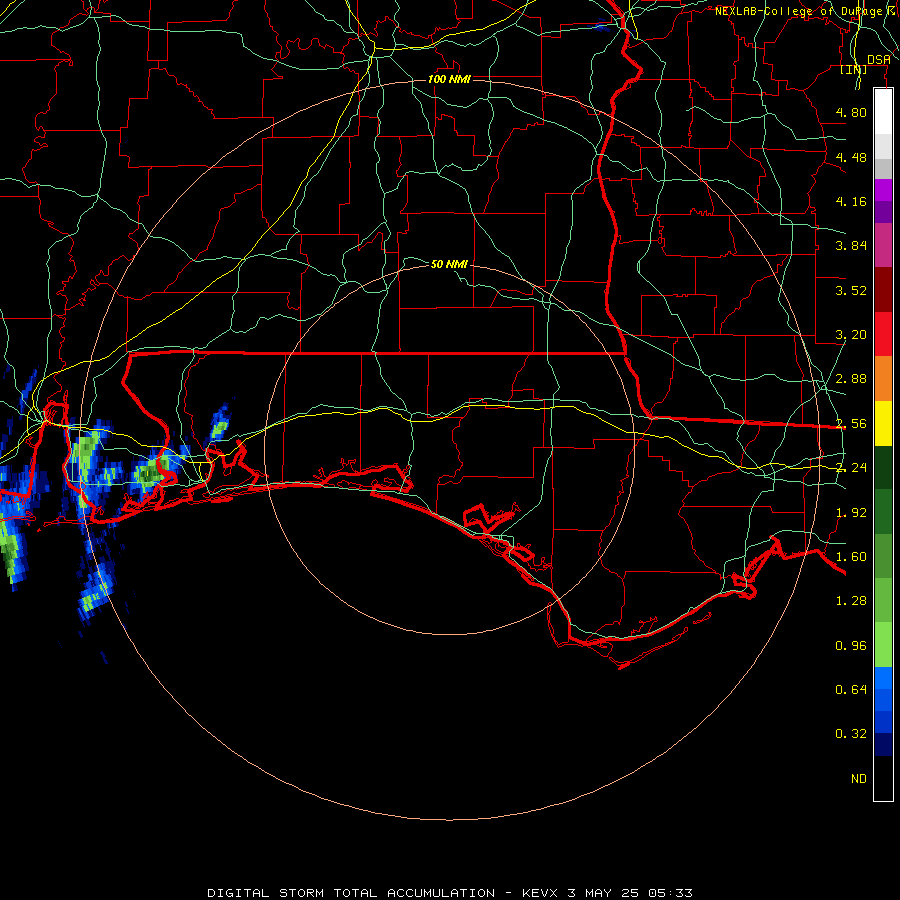This screenshot has height=900, width=900.
Task: Click the NEXLAB-College of DuPage credit text
Action: pos(807,11)
